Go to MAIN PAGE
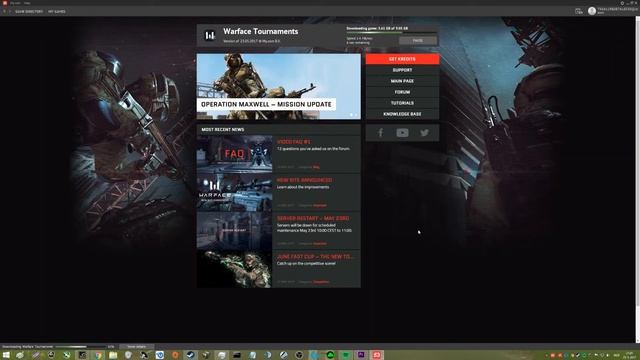The height and width of the screenshot is (360, 640). coord(402,81)
